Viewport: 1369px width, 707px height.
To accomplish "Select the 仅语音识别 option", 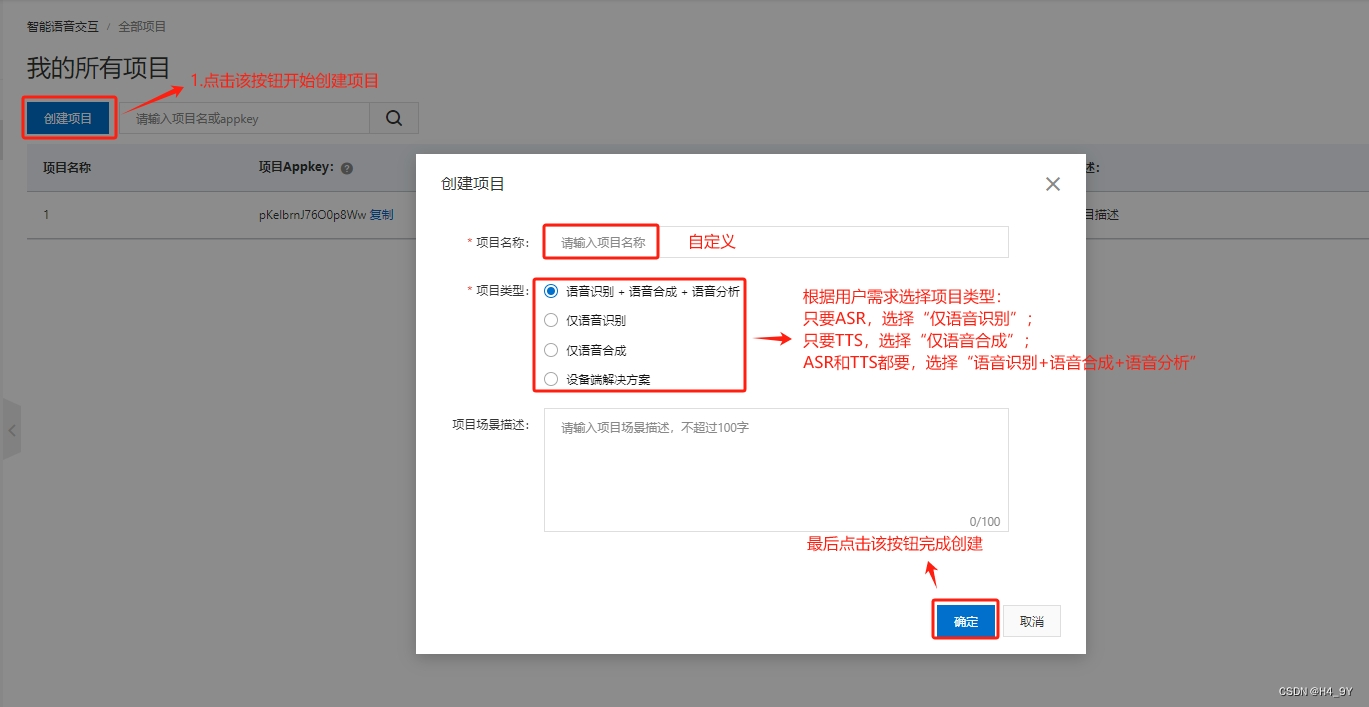I will (x=551, y=320).
